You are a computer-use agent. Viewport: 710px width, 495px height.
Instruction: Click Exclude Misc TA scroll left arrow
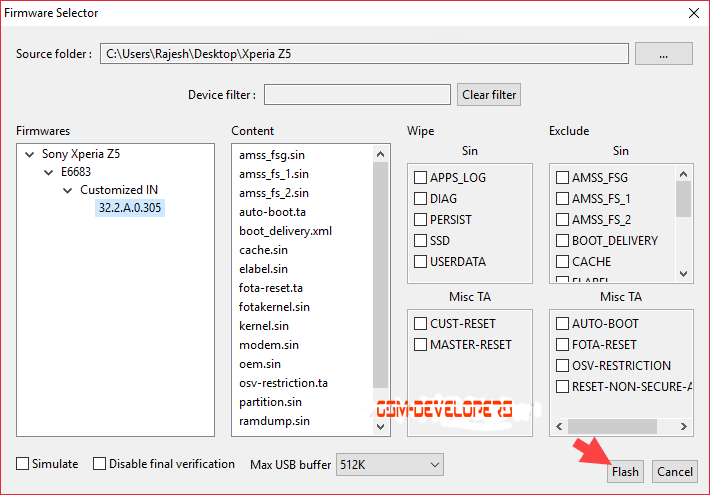[x=560, y=427]
